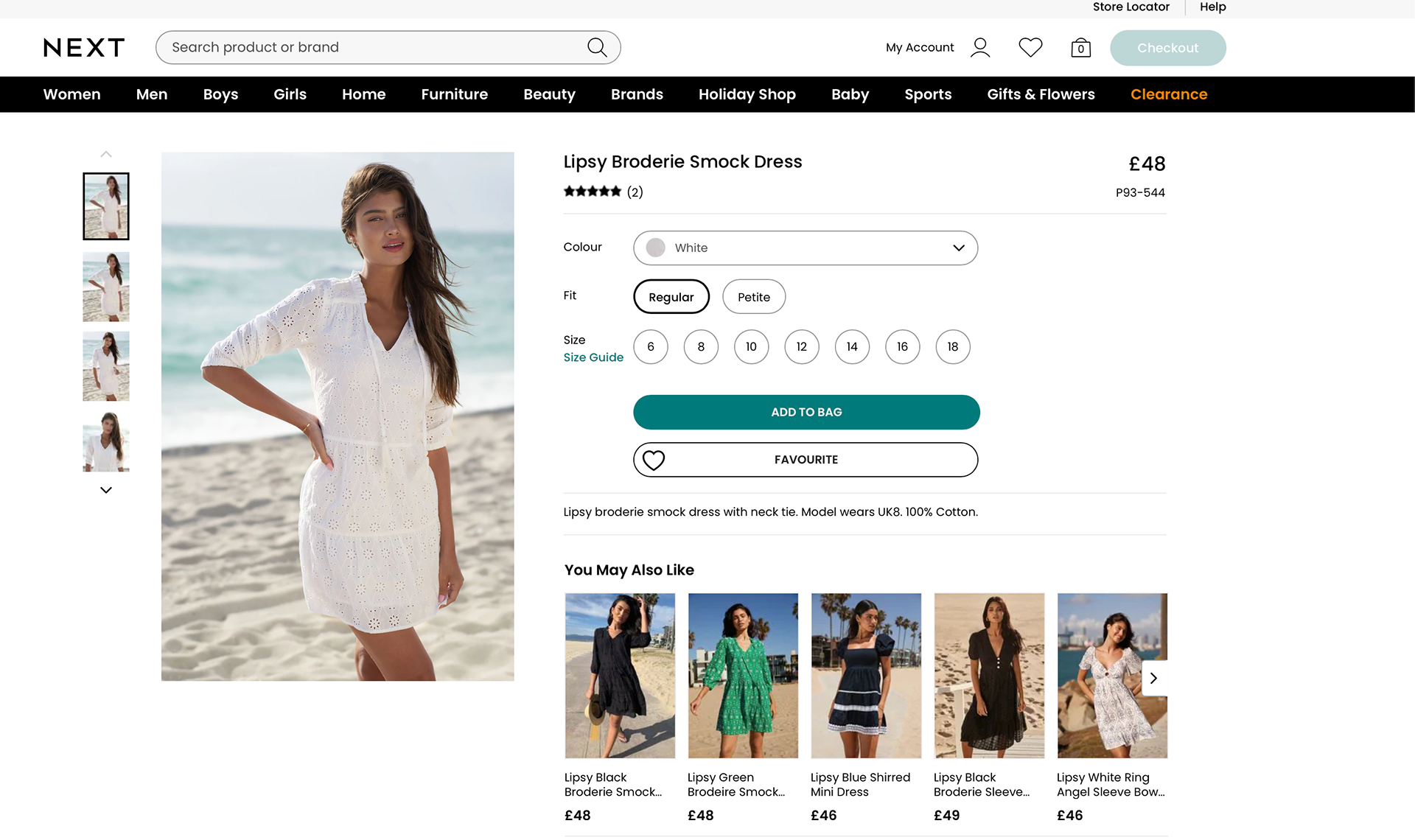Open the Clearance menu
Viewport: 1415px width, 840px height.
tap(1169, 94)
